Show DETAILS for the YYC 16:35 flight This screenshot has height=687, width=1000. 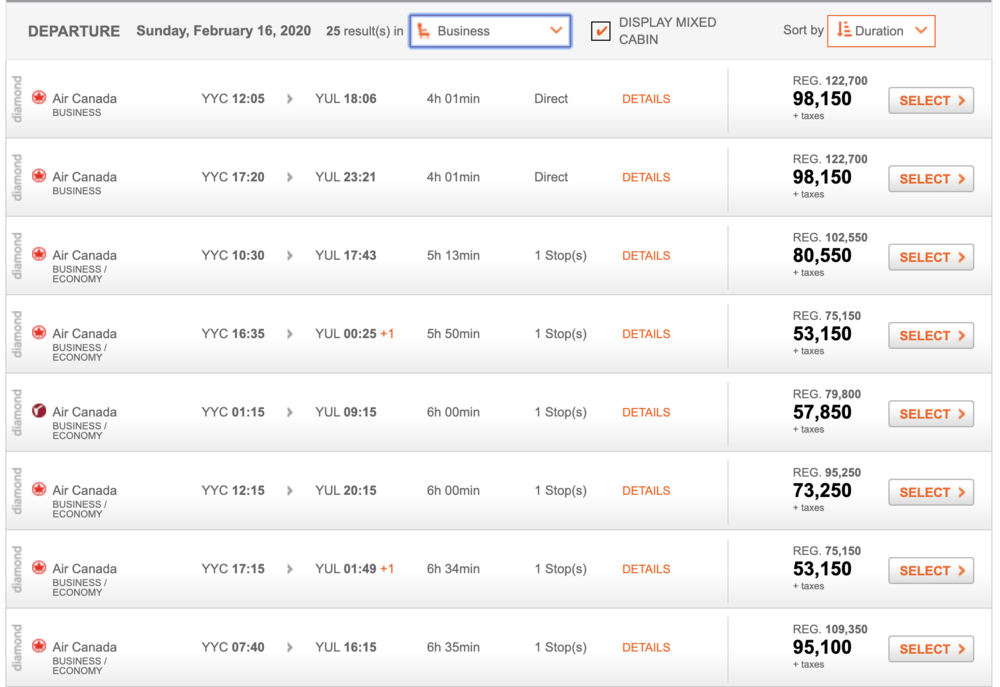click(x=646, y=334)
